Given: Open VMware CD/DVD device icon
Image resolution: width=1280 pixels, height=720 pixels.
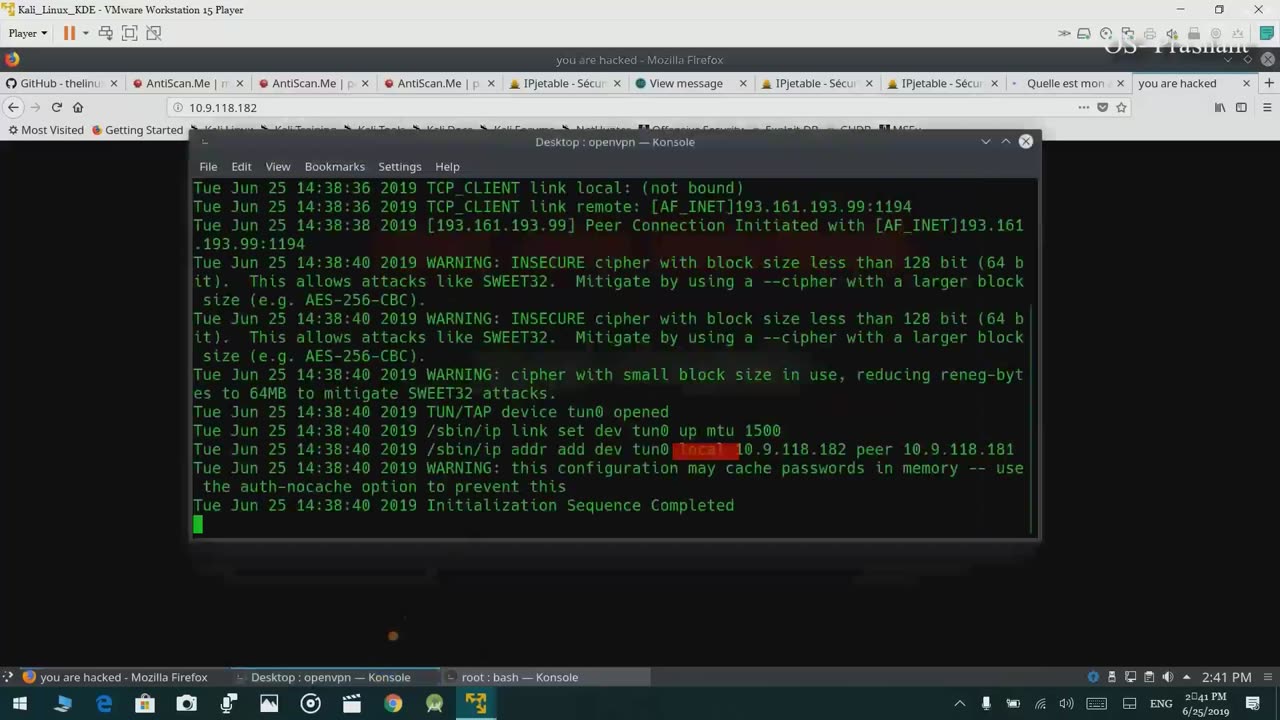Looking at the screenshot, I should 1106,33.
